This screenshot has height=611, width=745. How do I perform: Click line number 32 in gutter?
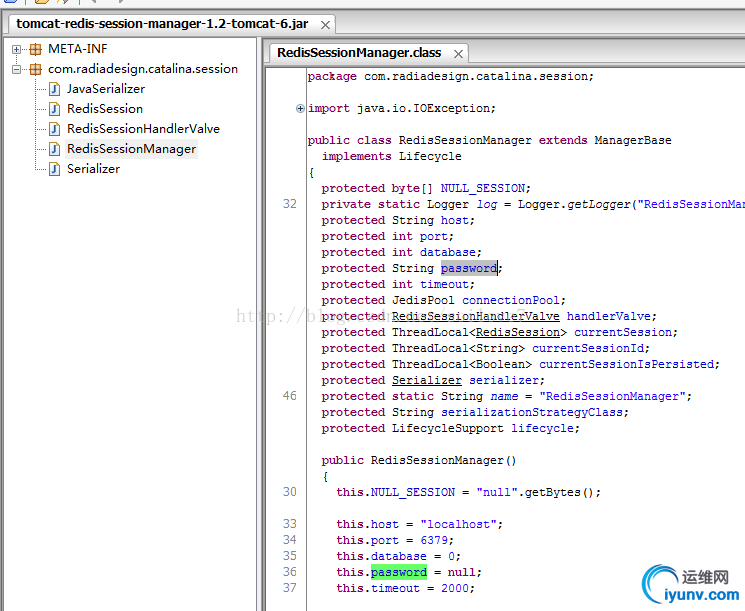pos(290,204)
